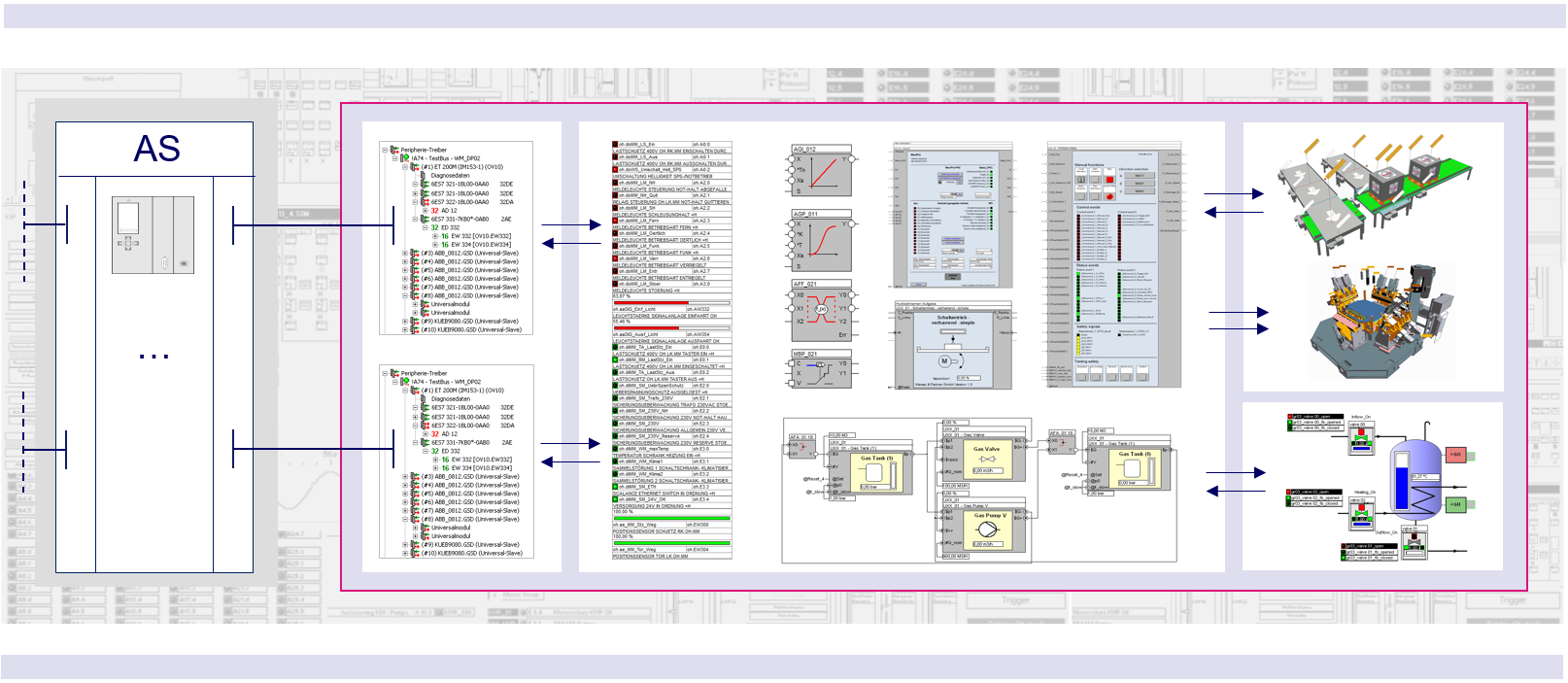
Task: Toggle the oh.doMM_LS_Ein signal indicator
Action: coord(615,145)
